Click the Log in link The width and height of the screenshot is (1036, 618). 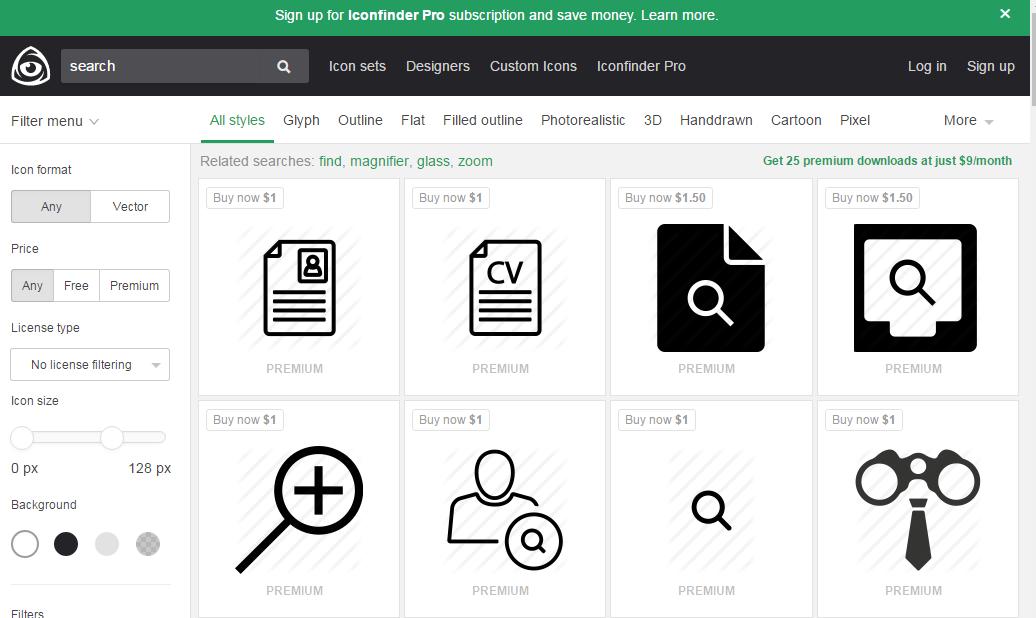coord(927,66)
